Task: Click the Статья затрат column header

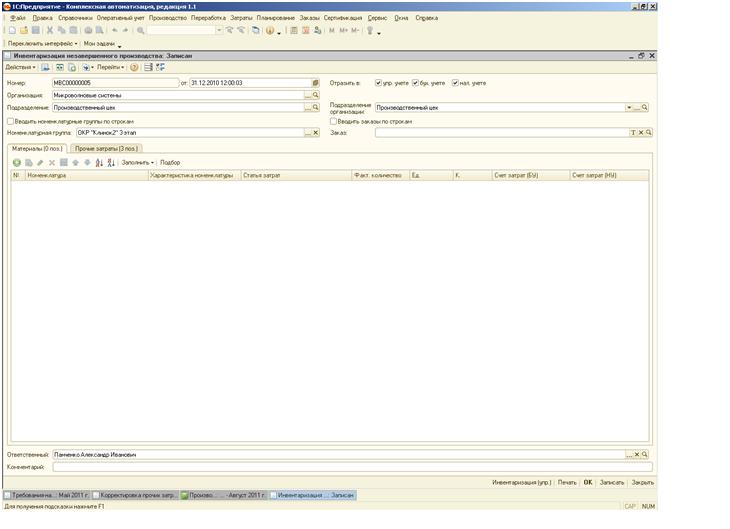Action: [x=296, y=176]
